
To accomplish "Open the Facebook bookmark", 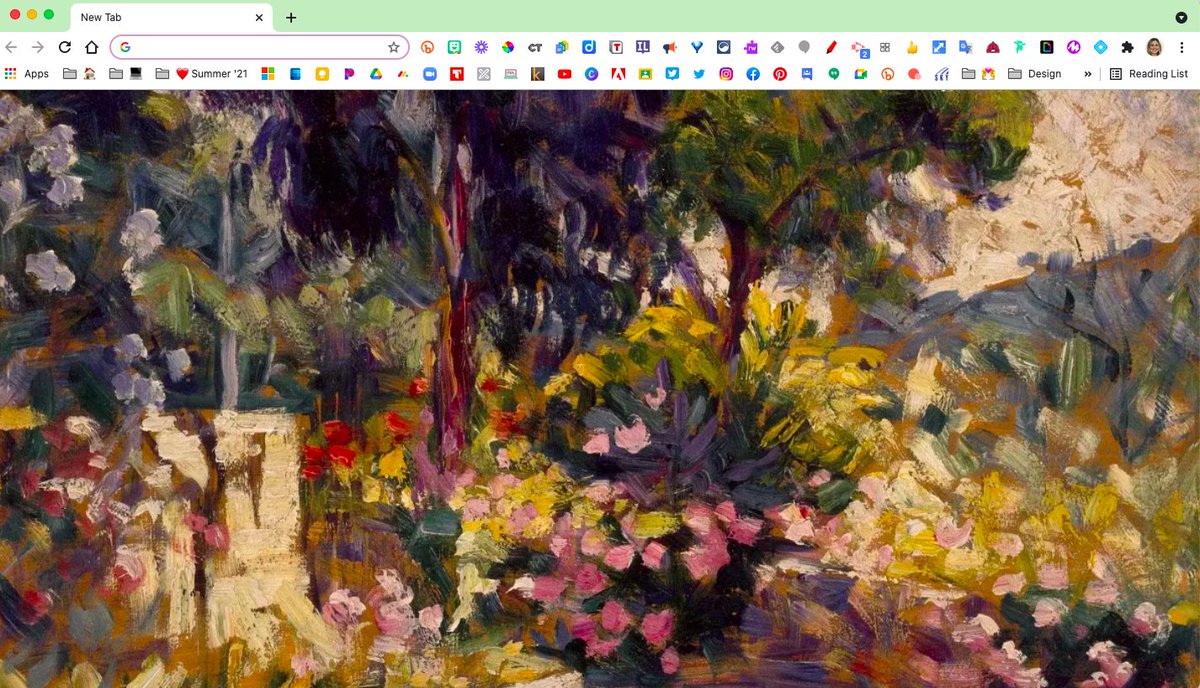I will coord(753,74).
